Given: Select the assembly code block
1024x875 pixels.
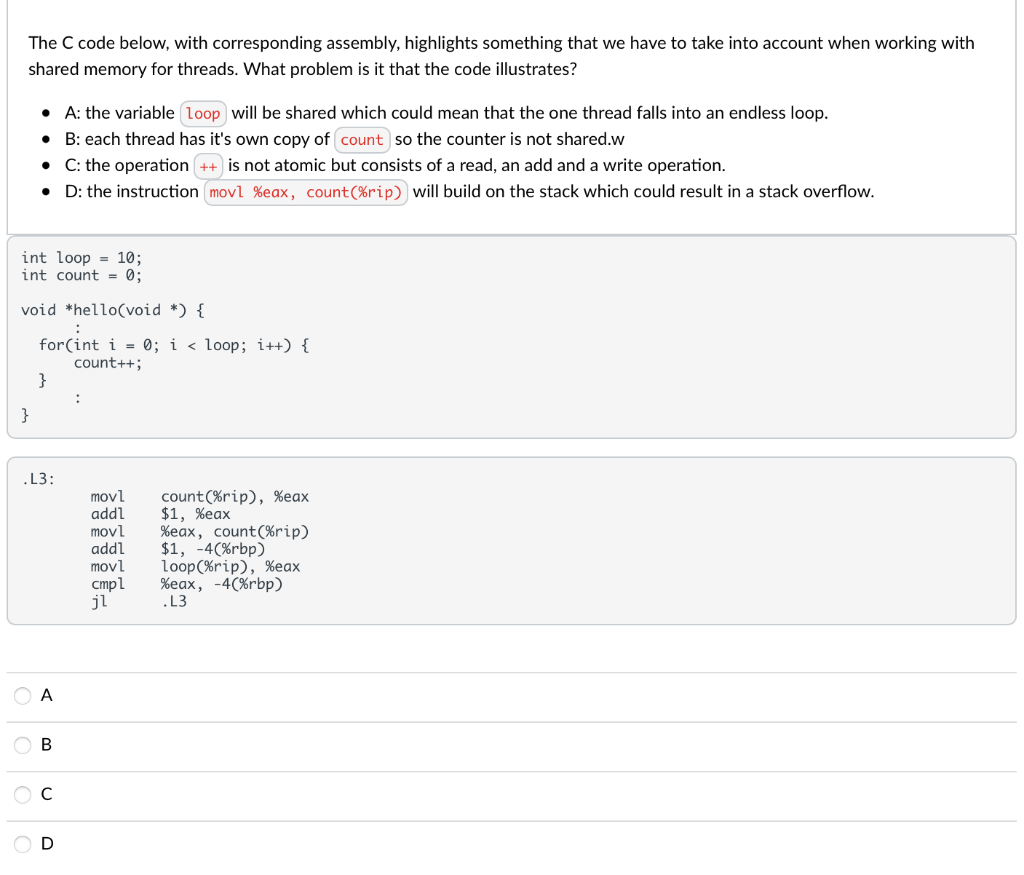Looking at the screenshot, I should 512,540.
